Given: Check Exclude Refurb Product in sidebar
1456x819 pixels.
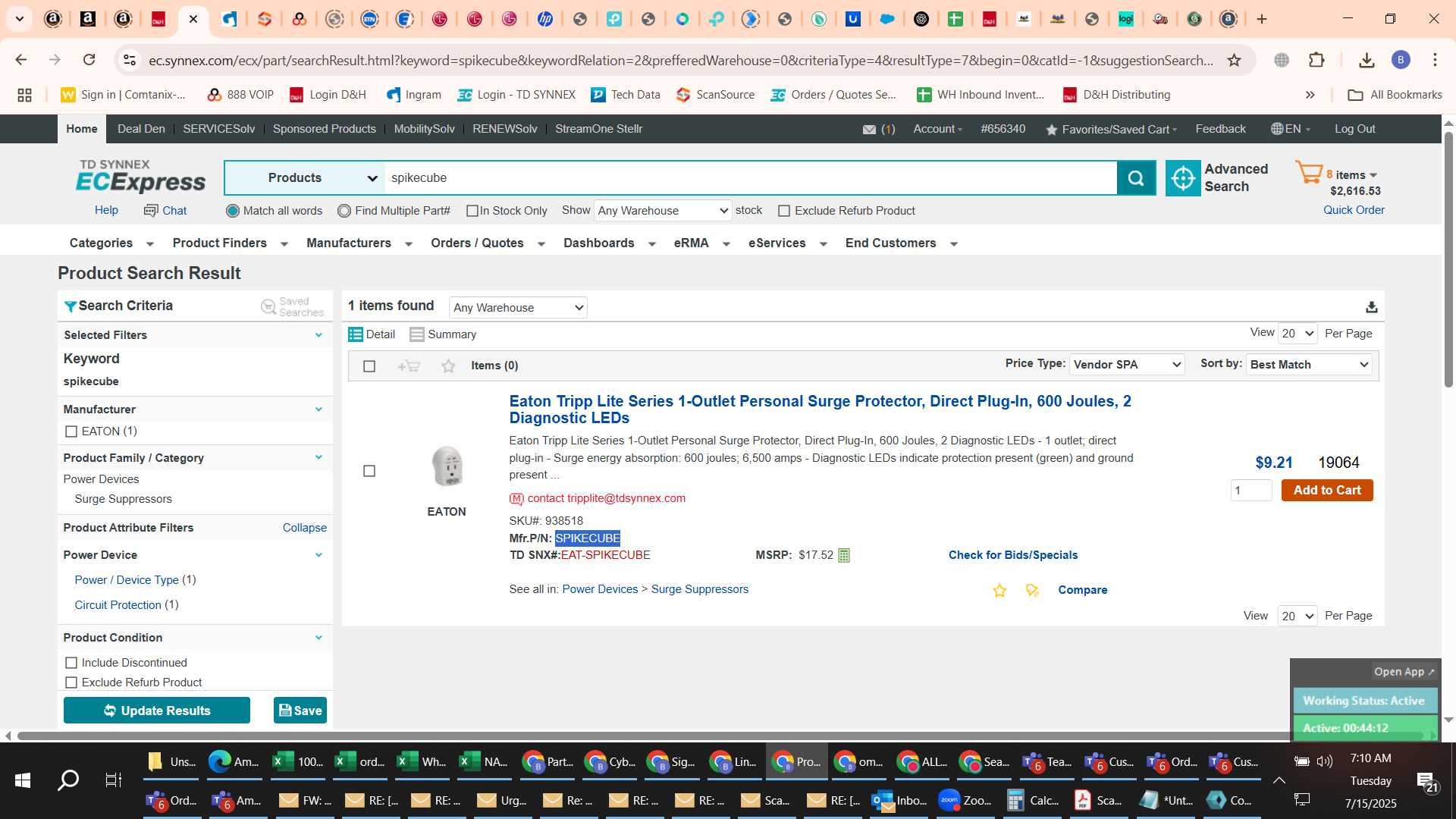Looking at the screenshot, I should (71, 682).
